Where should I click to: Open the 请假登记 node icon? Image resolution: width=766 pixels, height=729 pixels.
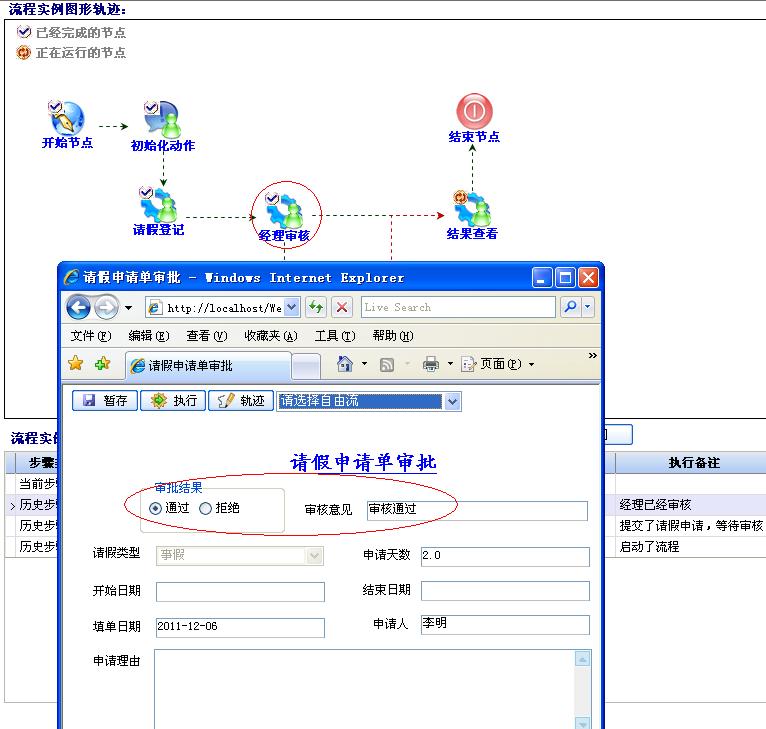[158, 205]
